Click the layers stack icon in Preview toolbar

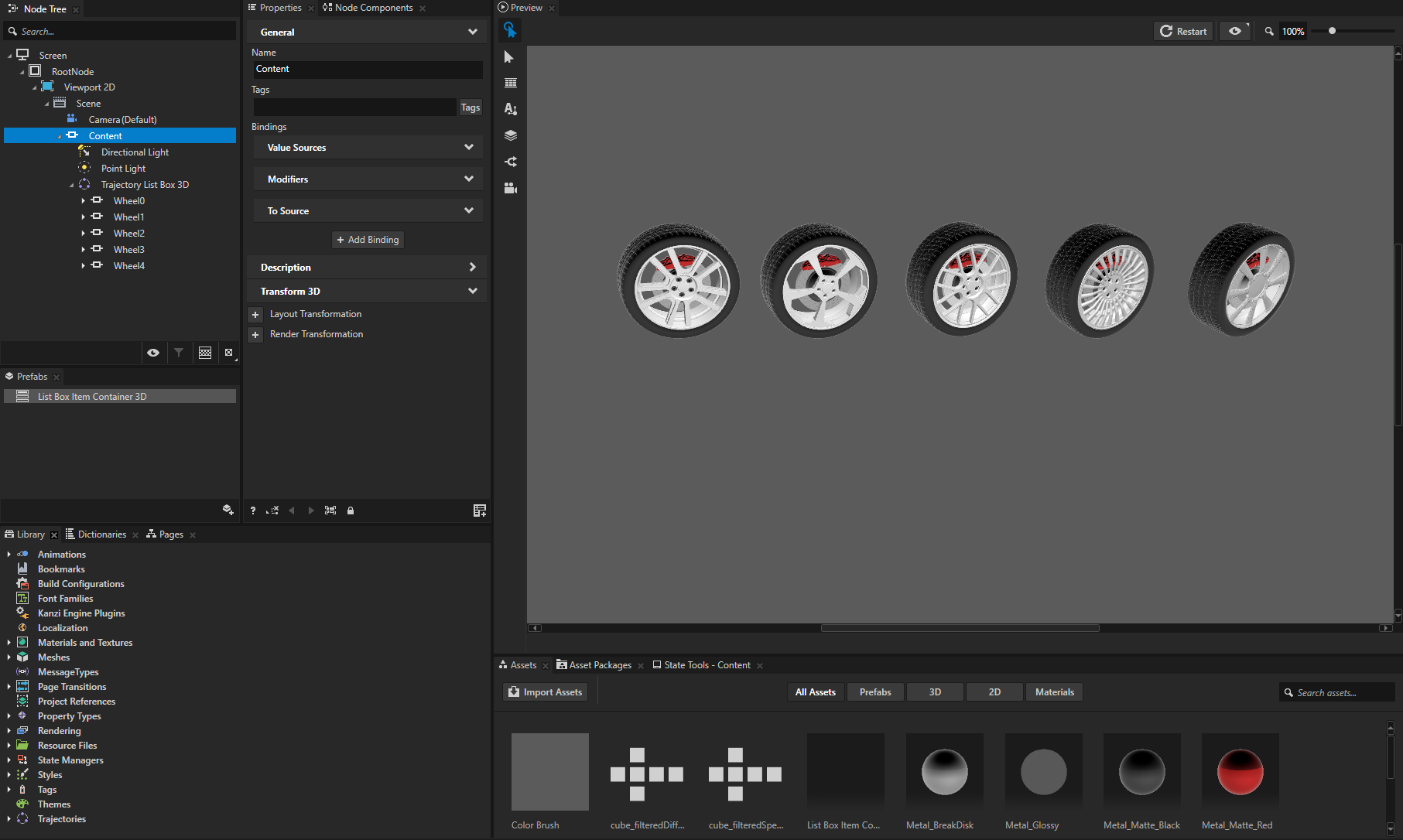(x=510, y=135)
